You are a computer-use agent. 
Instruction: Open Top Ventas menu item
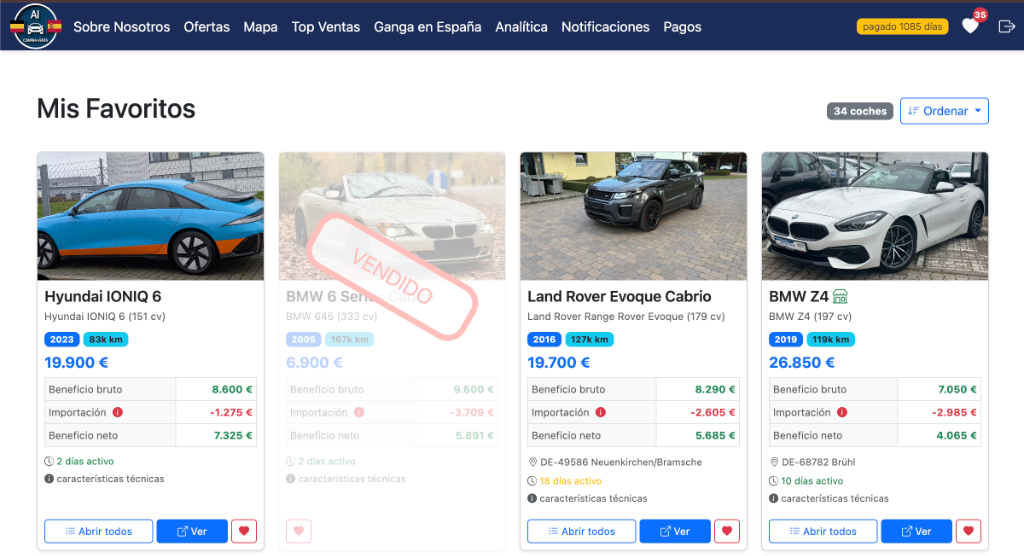pyautogui.click(x=325, y=27)
